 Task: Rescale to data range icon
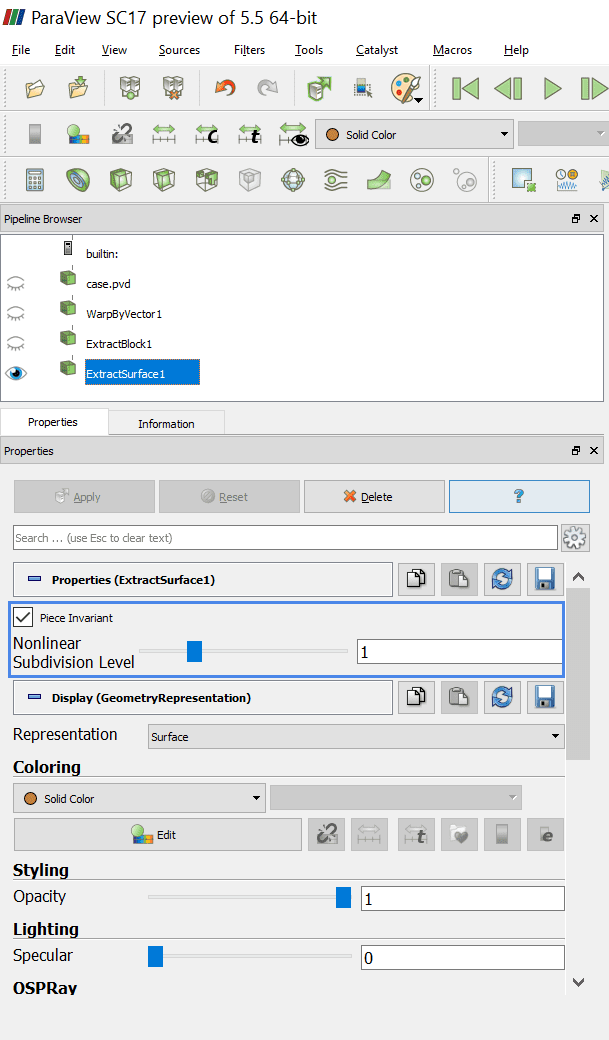[164, 134]
